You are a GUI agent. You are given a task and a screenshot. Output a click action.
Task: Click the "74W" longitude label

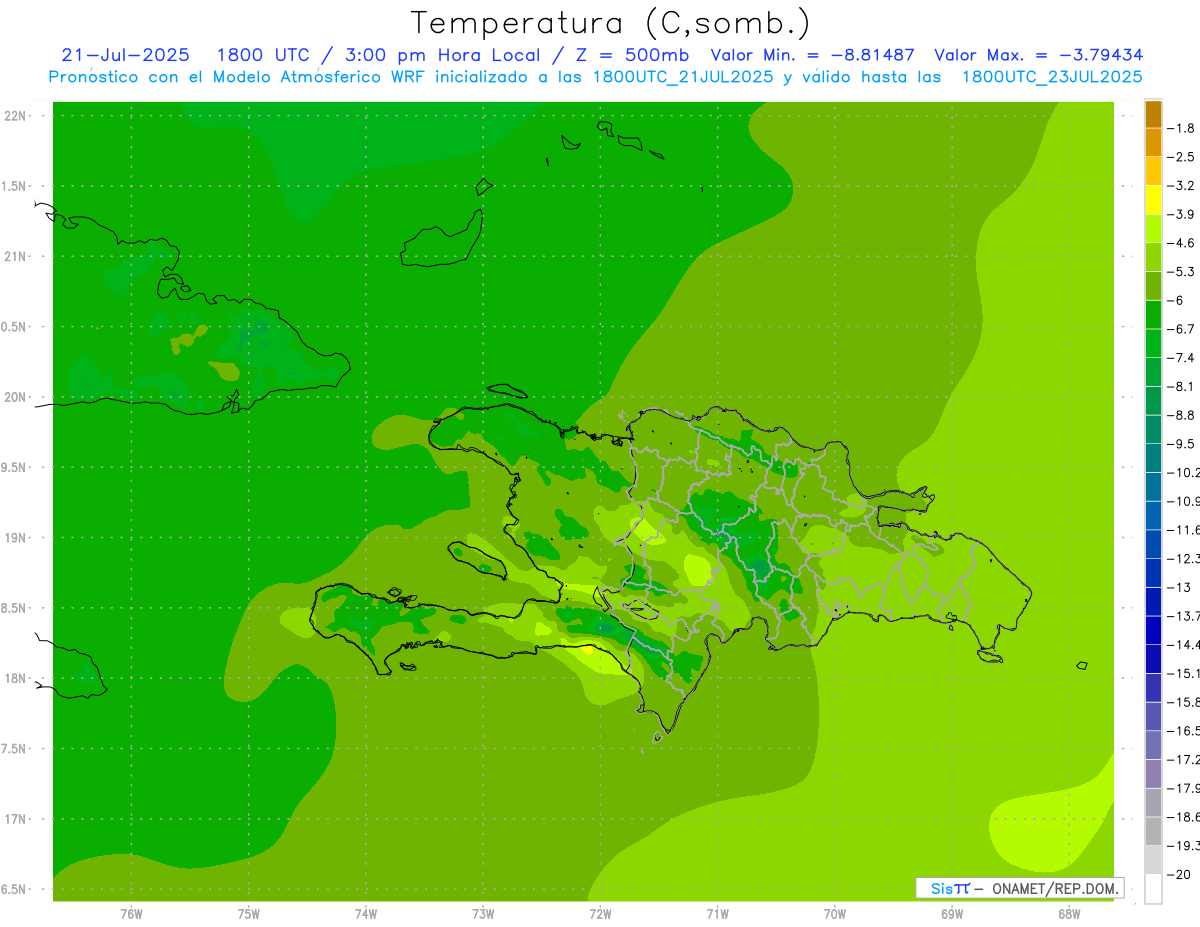coord(366,913)
